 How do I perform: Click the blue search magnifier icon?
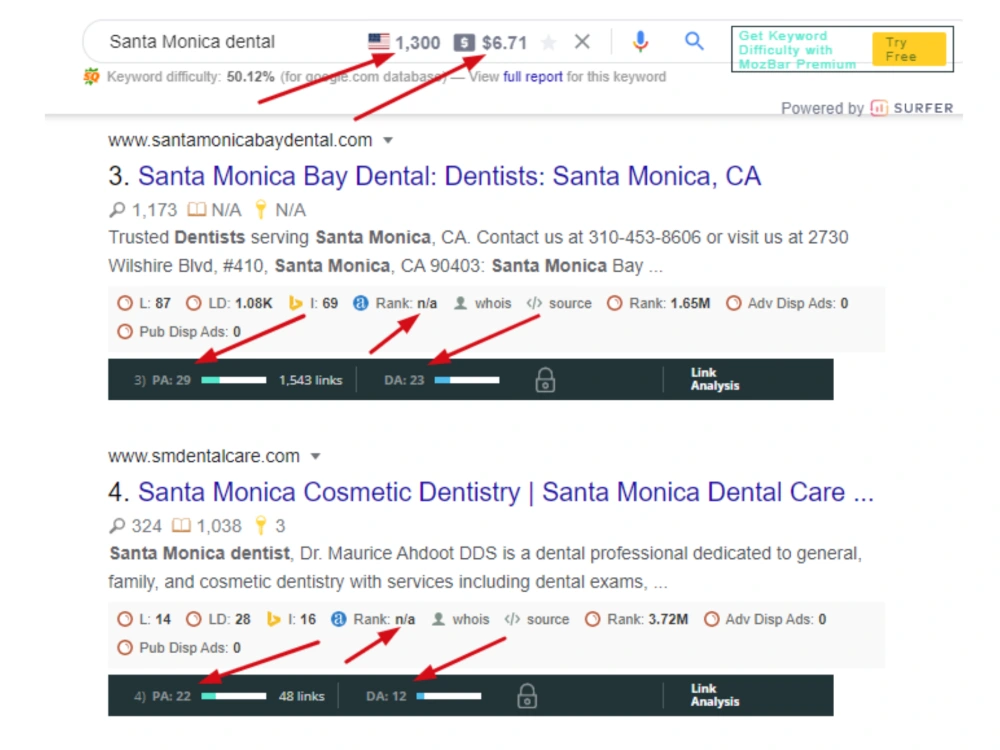pyautogui.click(x=694, y=41)
